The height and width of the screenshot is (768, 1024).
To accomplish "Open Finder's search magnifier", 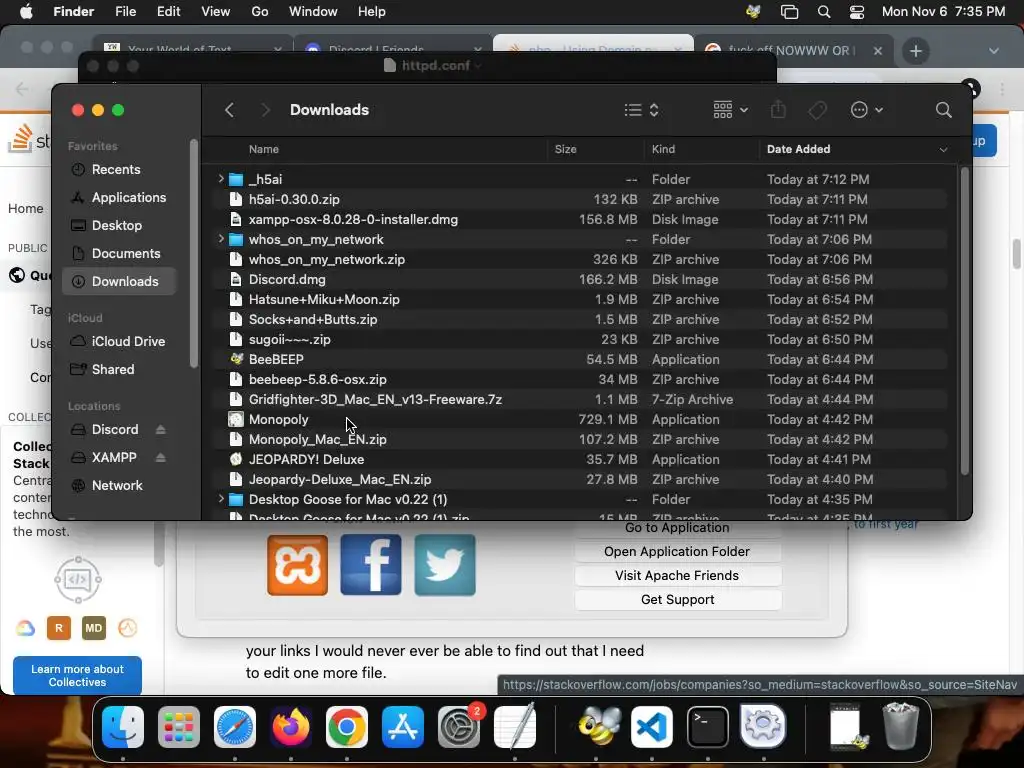I will 943,110.
